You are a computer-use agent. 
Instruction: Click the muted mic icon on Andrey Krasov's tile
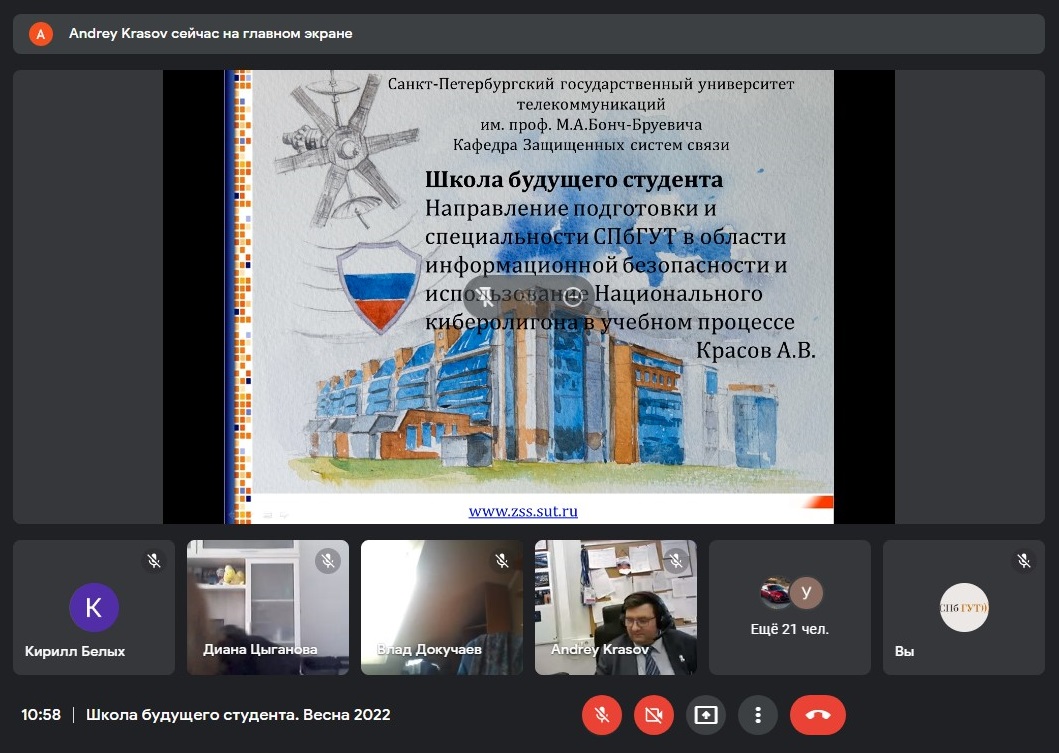tap(676, 561)
